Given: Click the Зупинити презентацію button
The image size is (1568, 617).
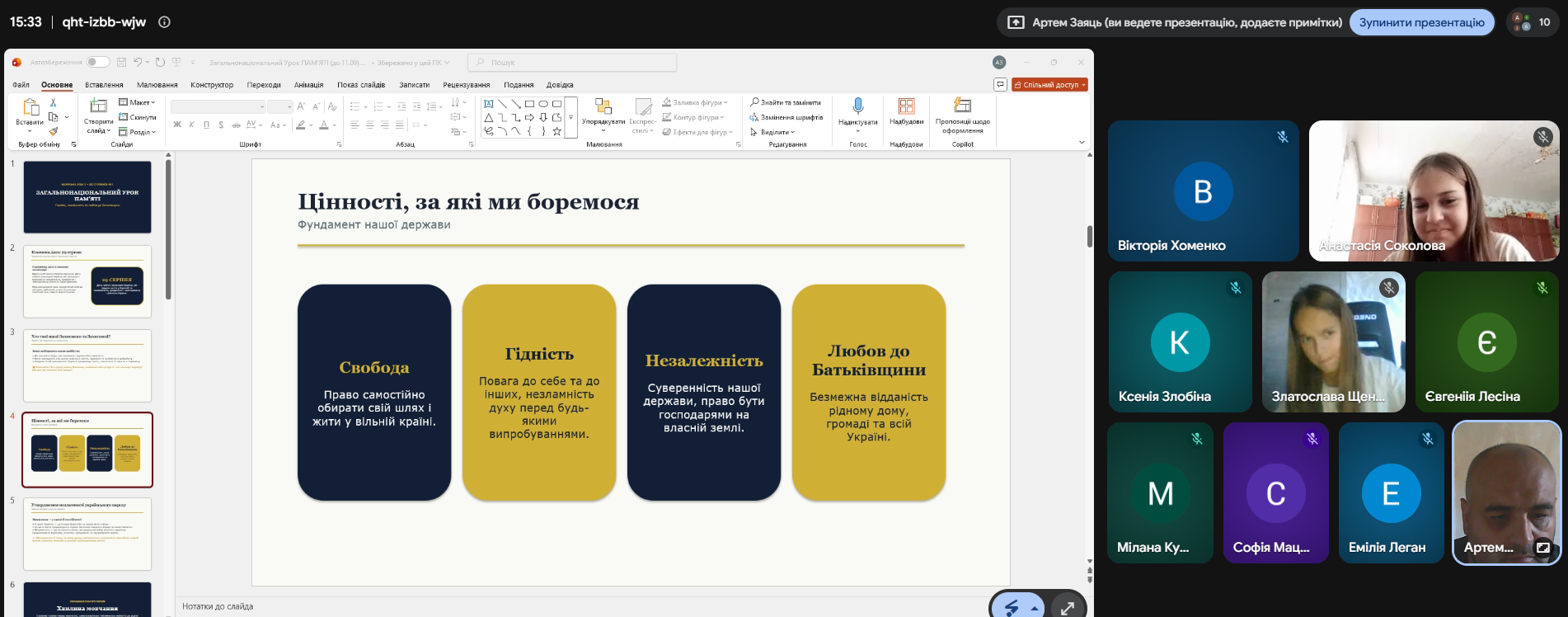Looking at the screenshot, I should click(x=1421, y=22).
